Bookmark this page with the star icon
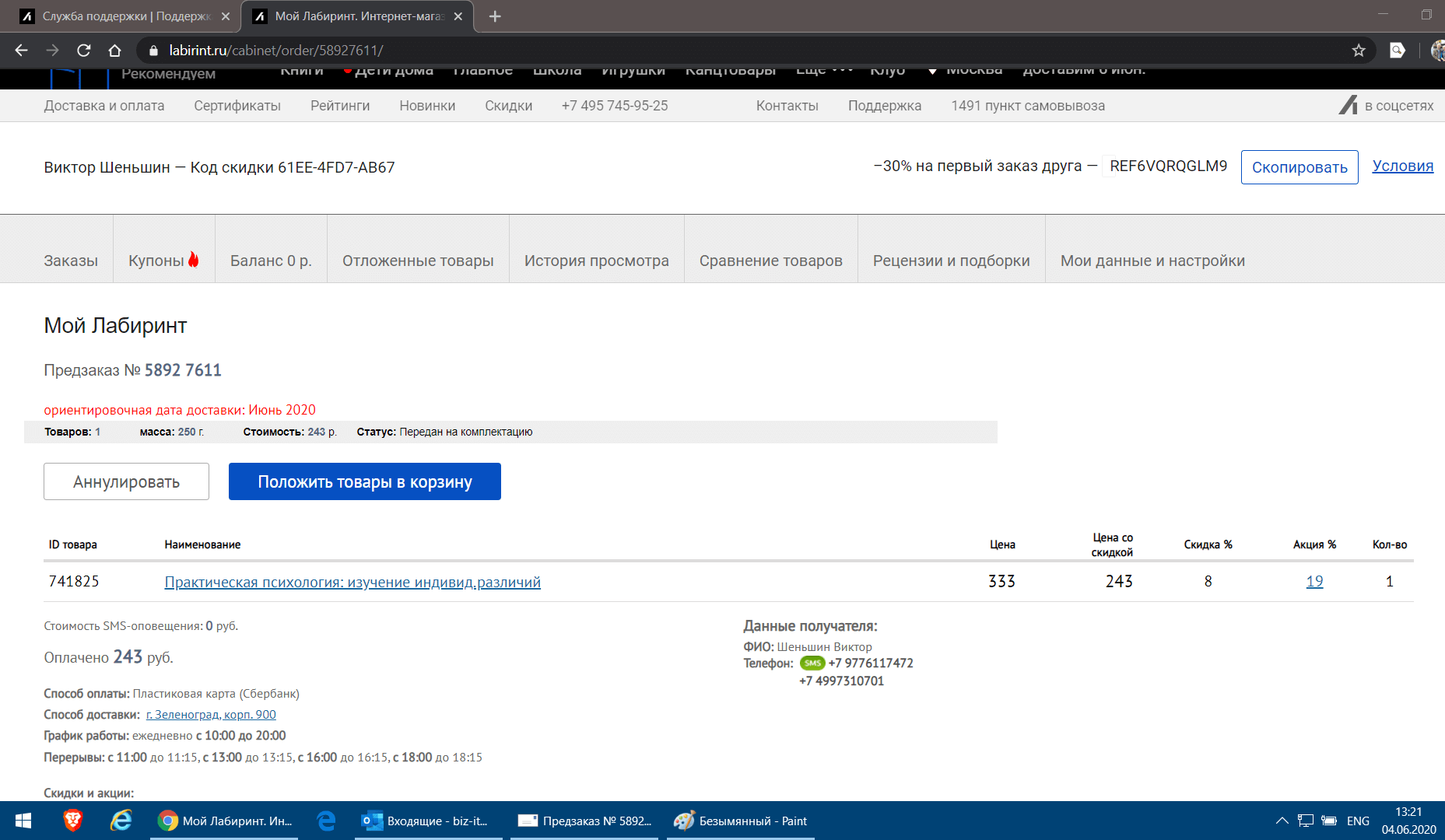1445x840 pixels. (x=1359, y=51)
